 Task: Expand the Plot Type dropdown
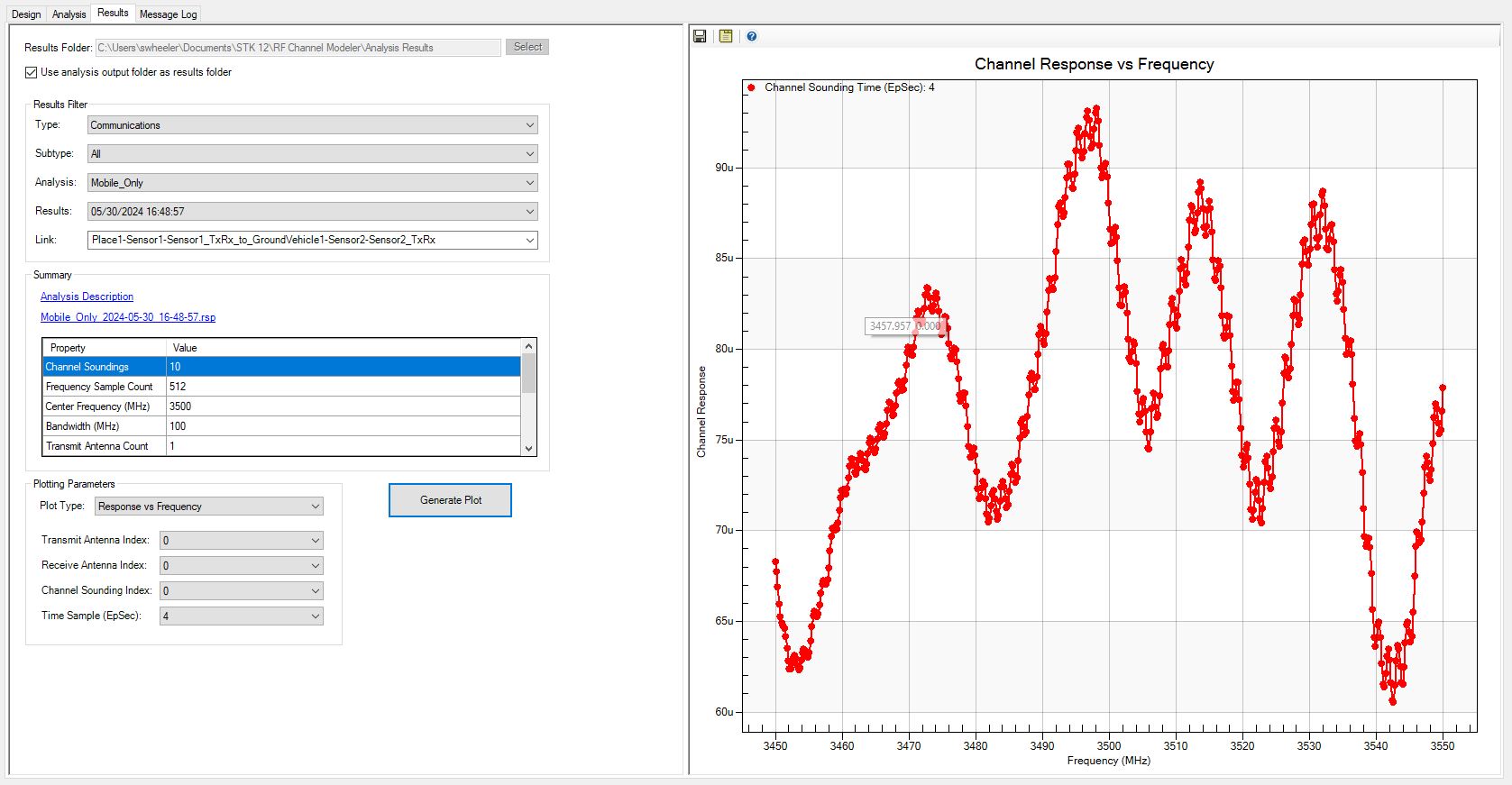click(x=208, y=507)
